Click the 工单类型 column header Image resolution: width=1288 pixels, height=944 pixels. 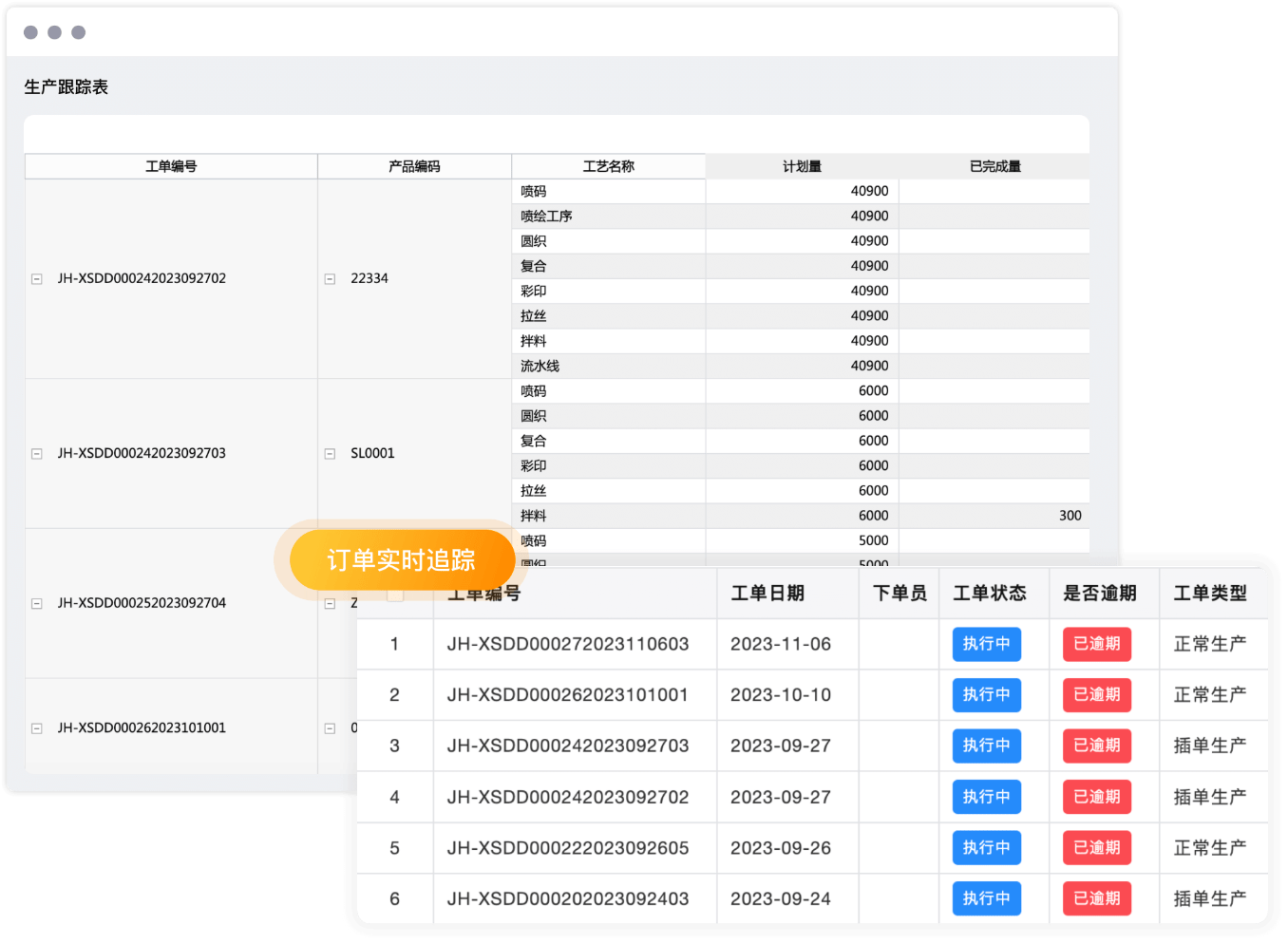1210,594
